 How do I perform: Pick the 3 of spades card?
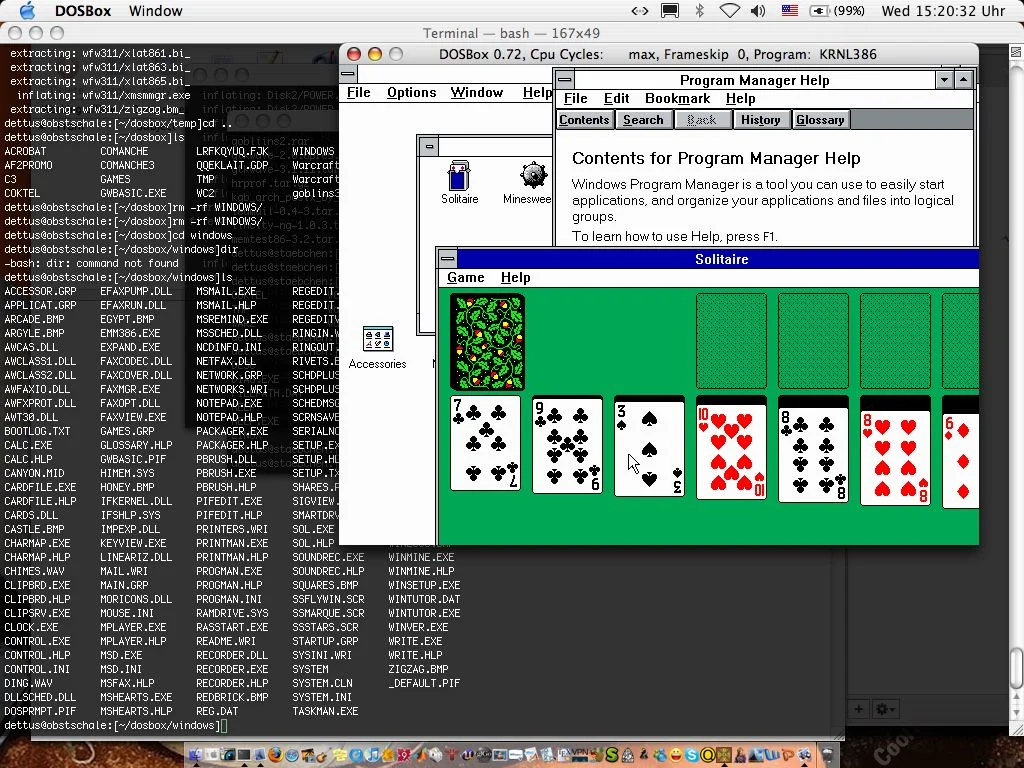coord(649,449)
